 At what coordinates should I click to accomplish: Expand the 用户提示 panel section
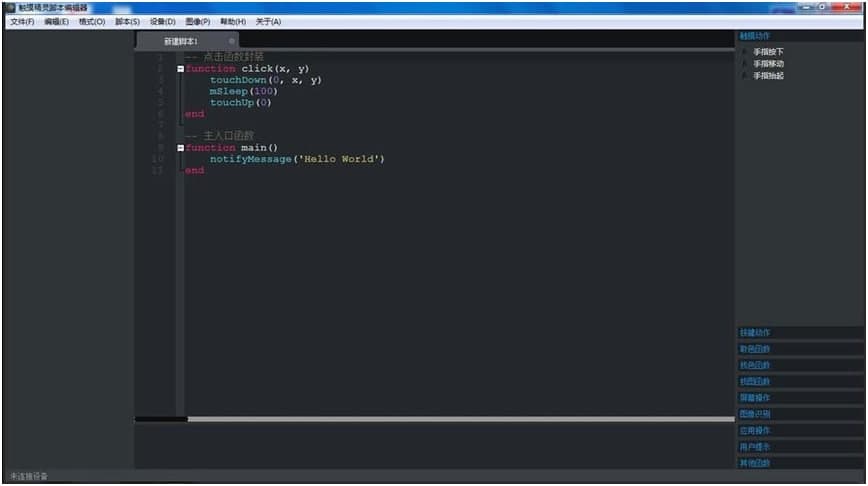point(800,447)
